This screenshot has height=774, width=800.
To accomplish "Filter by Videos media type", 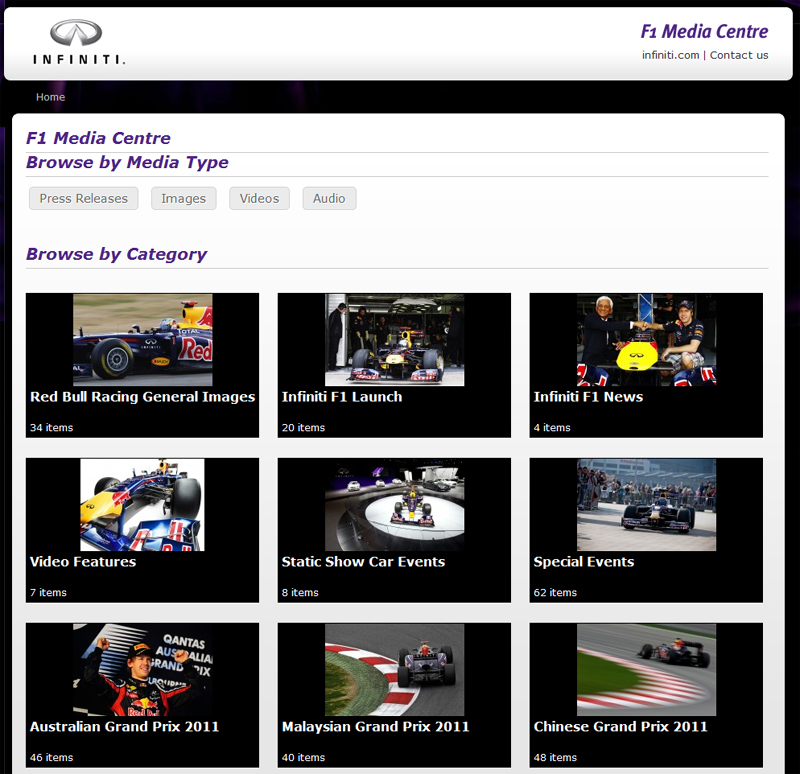I will [259, 198].
